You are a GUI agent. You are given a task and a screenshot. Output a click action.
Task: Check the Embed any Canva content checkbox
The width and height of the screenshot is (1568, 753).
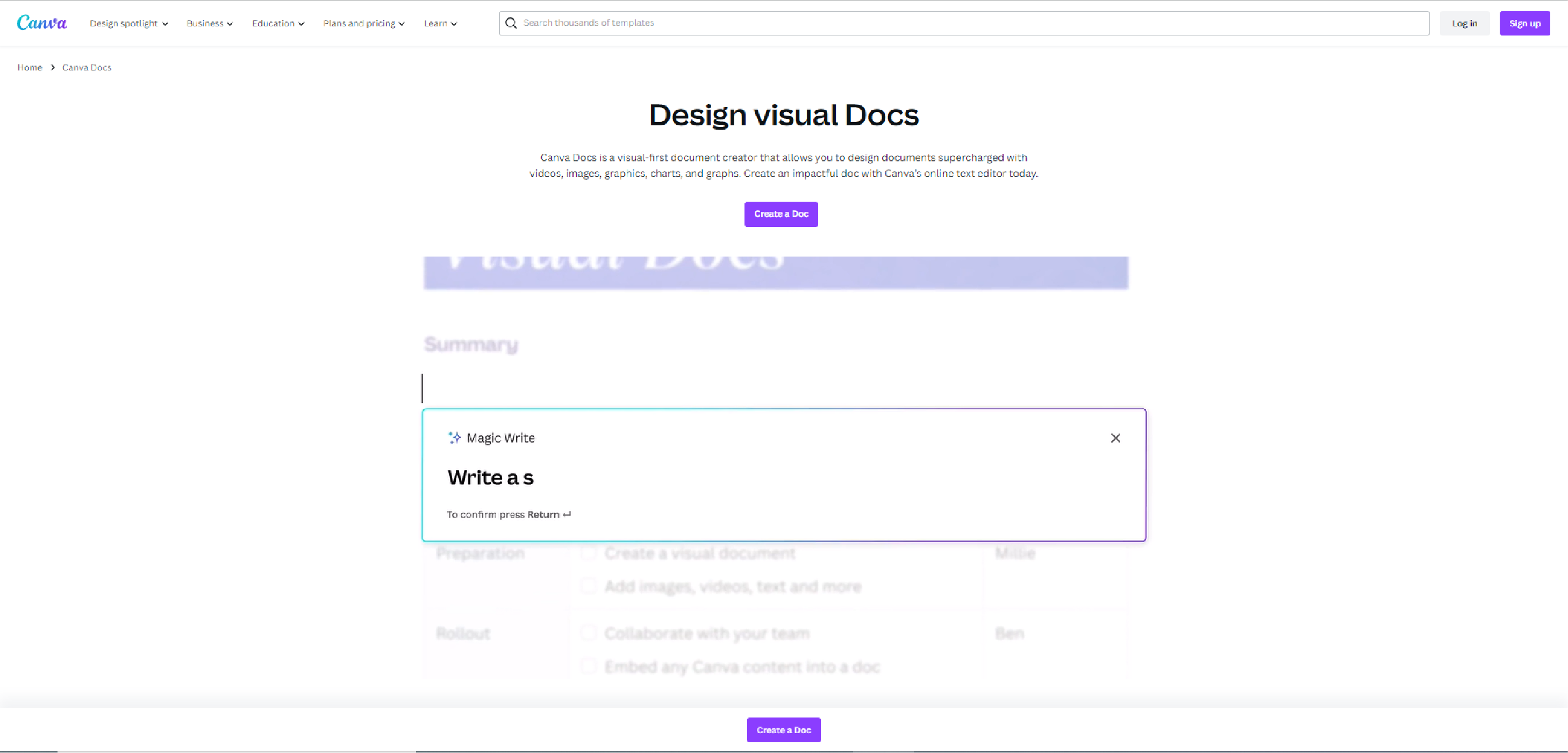[x=588, y=665]
